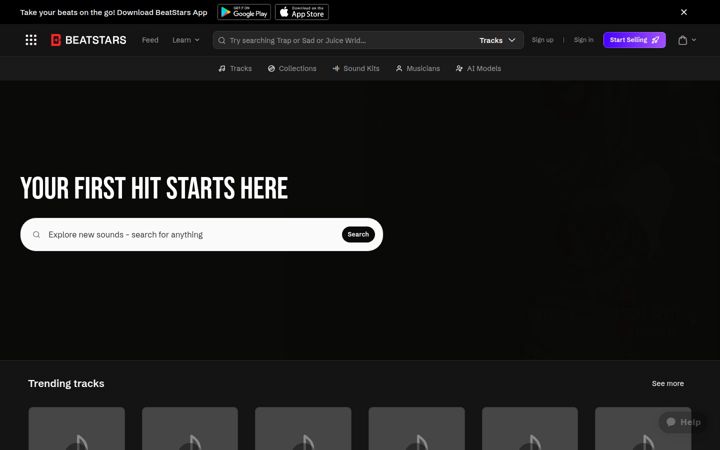This screenshot has width=720, height=450.
Task: Open the Learn dropdown menu
Action: pyautogui.click(x=186, y=40)
